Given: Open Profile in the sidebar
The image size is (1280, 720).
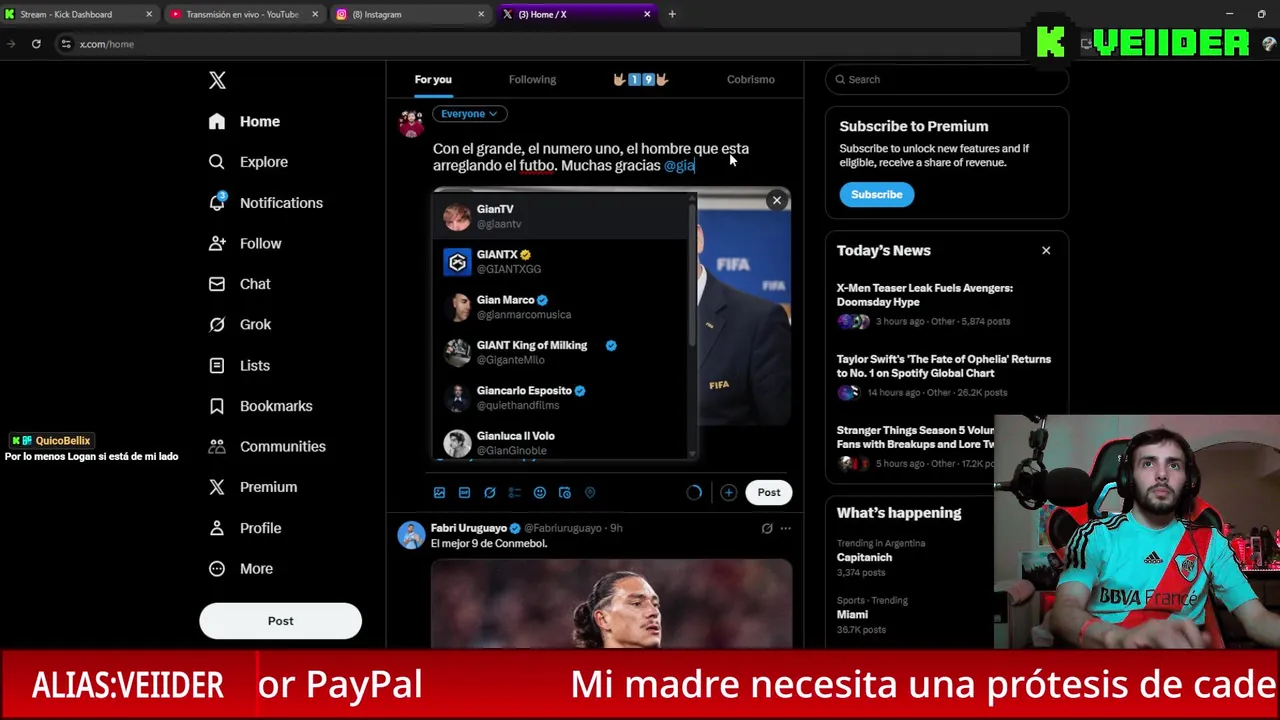Looking at the screenshot, I should pyautogui.click(x=245, y=528).
